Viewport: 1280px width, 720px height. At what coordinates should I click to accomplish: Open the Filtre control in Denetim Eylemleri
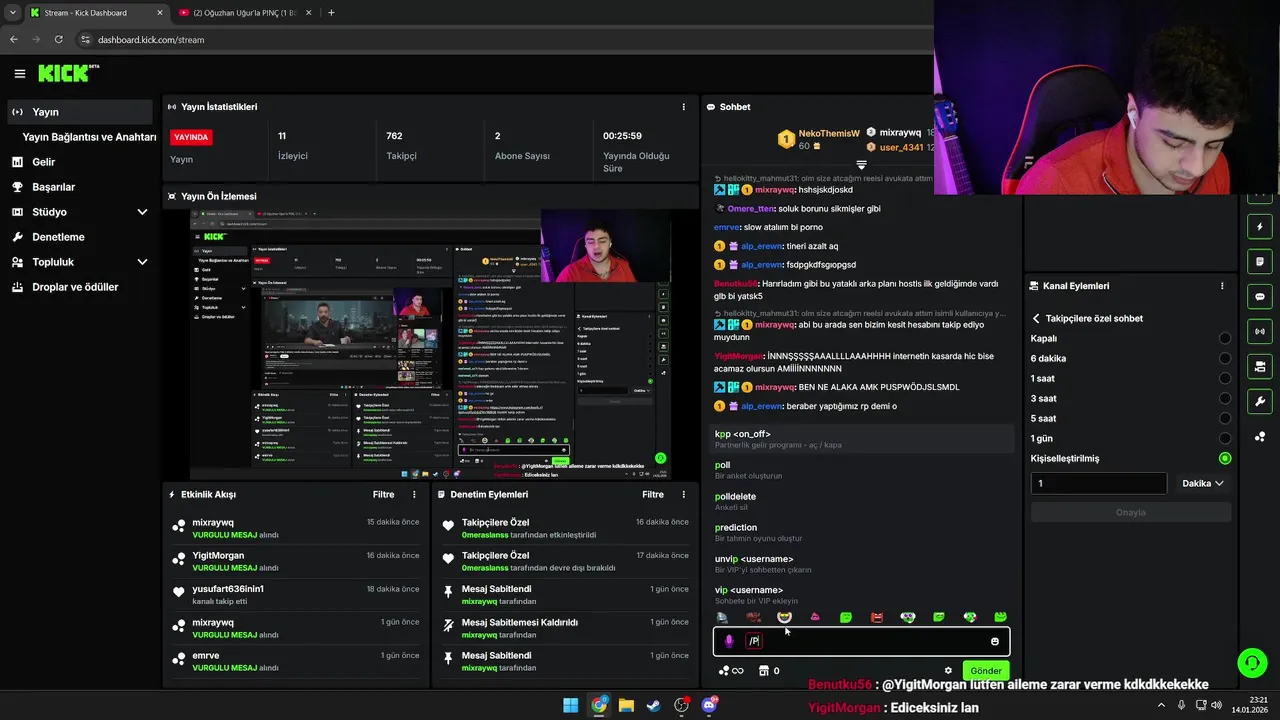653,494
